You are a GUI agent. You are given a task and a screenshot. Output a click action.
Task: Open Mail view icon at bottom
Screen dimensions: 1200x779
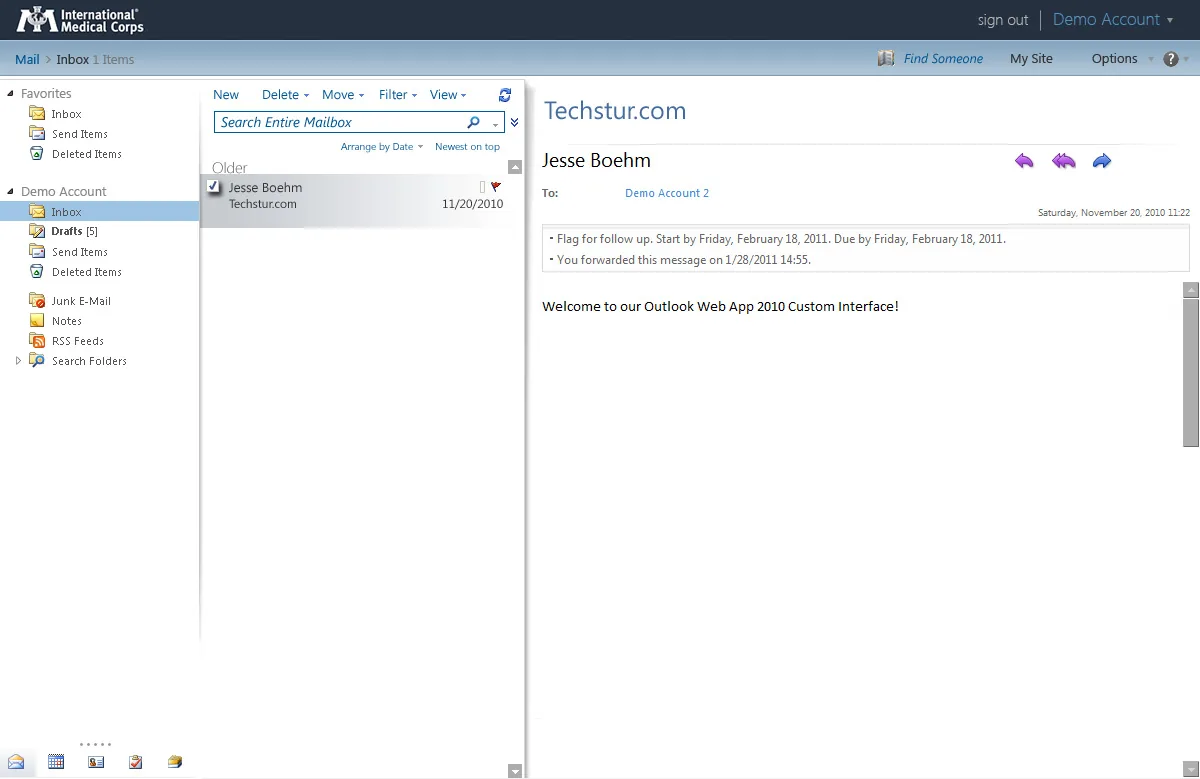point(16,762)
